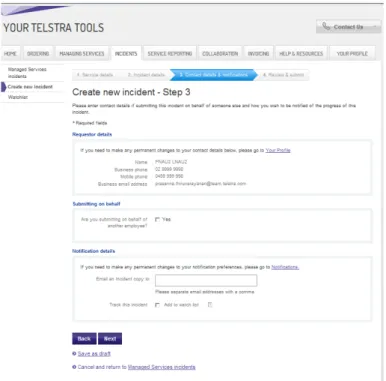Enable the Add to watch list checkbox
Screen dimensions: 386x381
[x=157, y=305]
